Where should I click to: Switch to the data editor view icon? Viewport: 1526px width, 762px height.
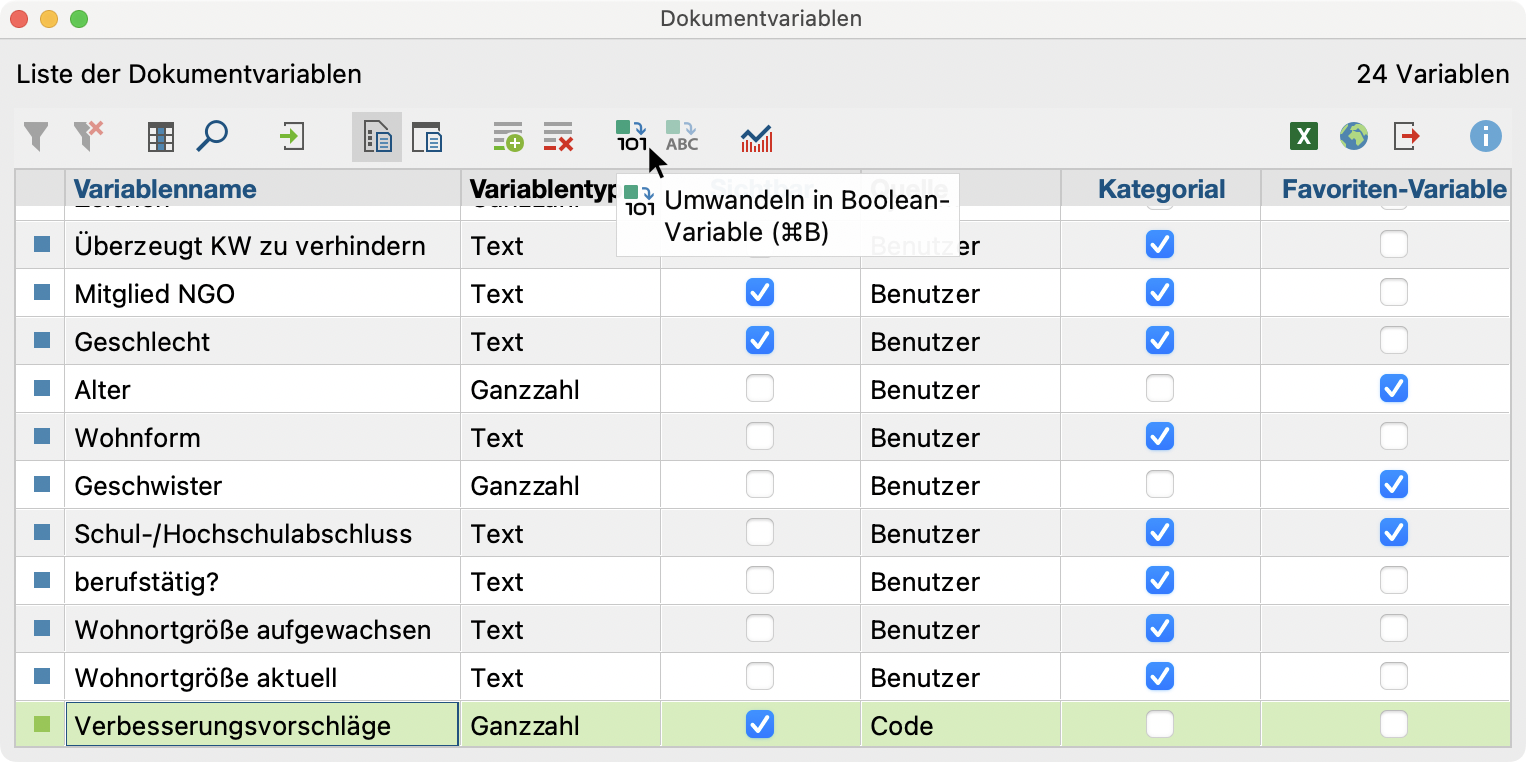coord(427,137)
